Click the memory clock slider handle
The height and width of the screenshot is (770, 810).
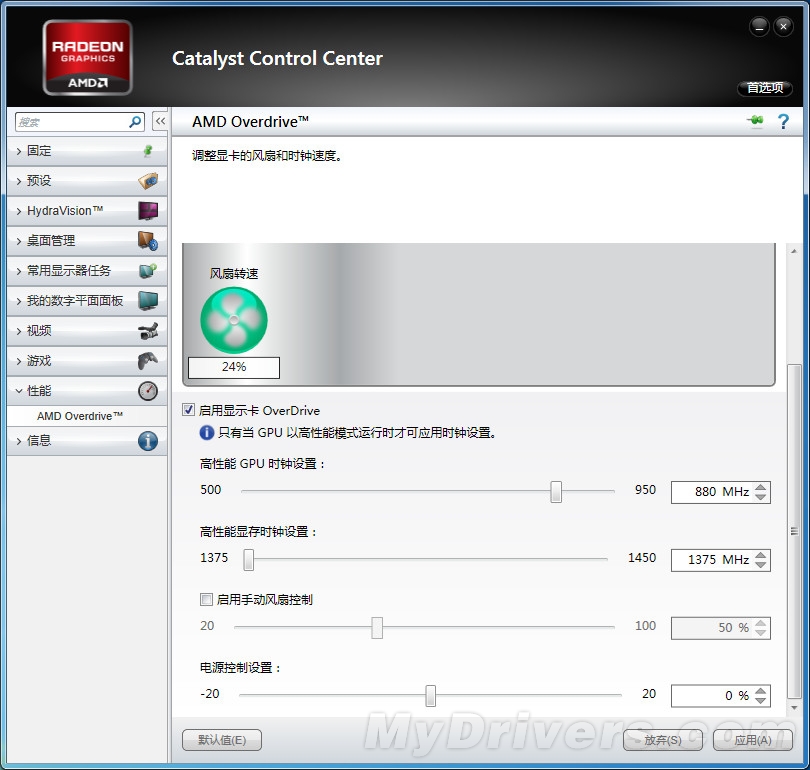(248, 560)
